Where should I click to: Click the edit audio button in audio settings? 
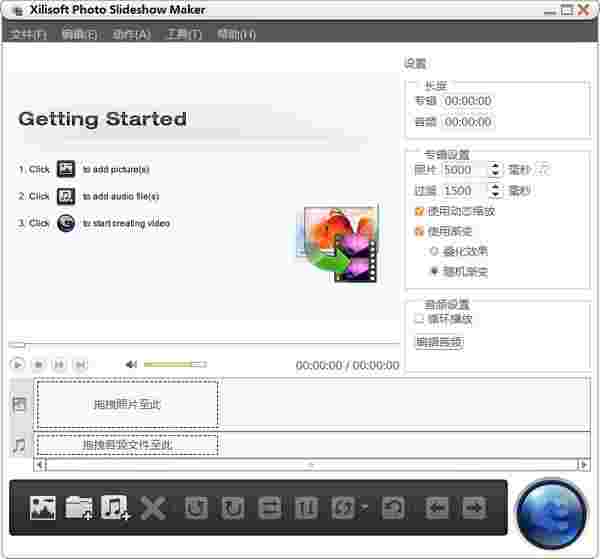point(439,342)
